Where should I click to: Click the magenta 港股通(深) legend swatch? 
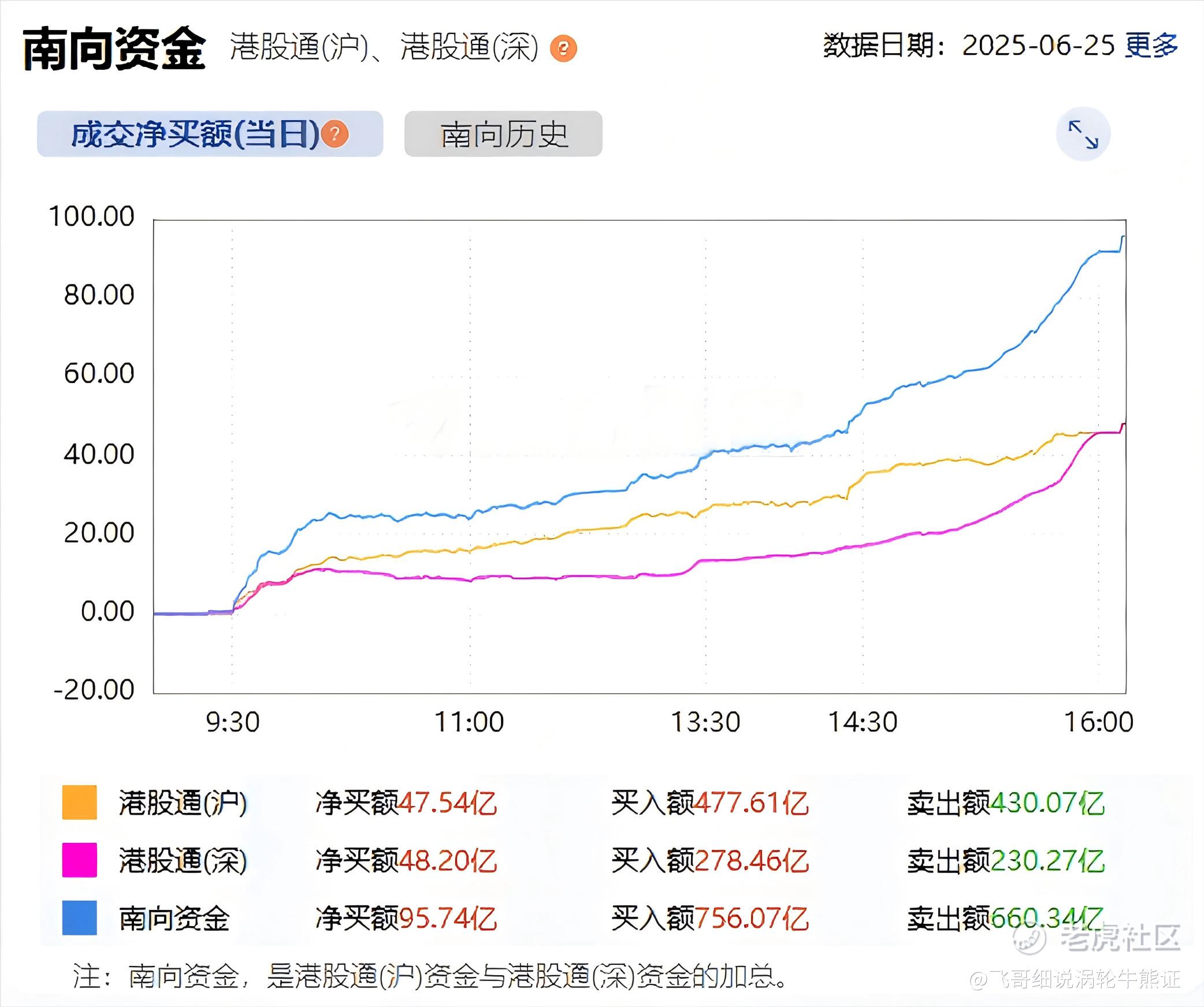[x=80, y=860]
